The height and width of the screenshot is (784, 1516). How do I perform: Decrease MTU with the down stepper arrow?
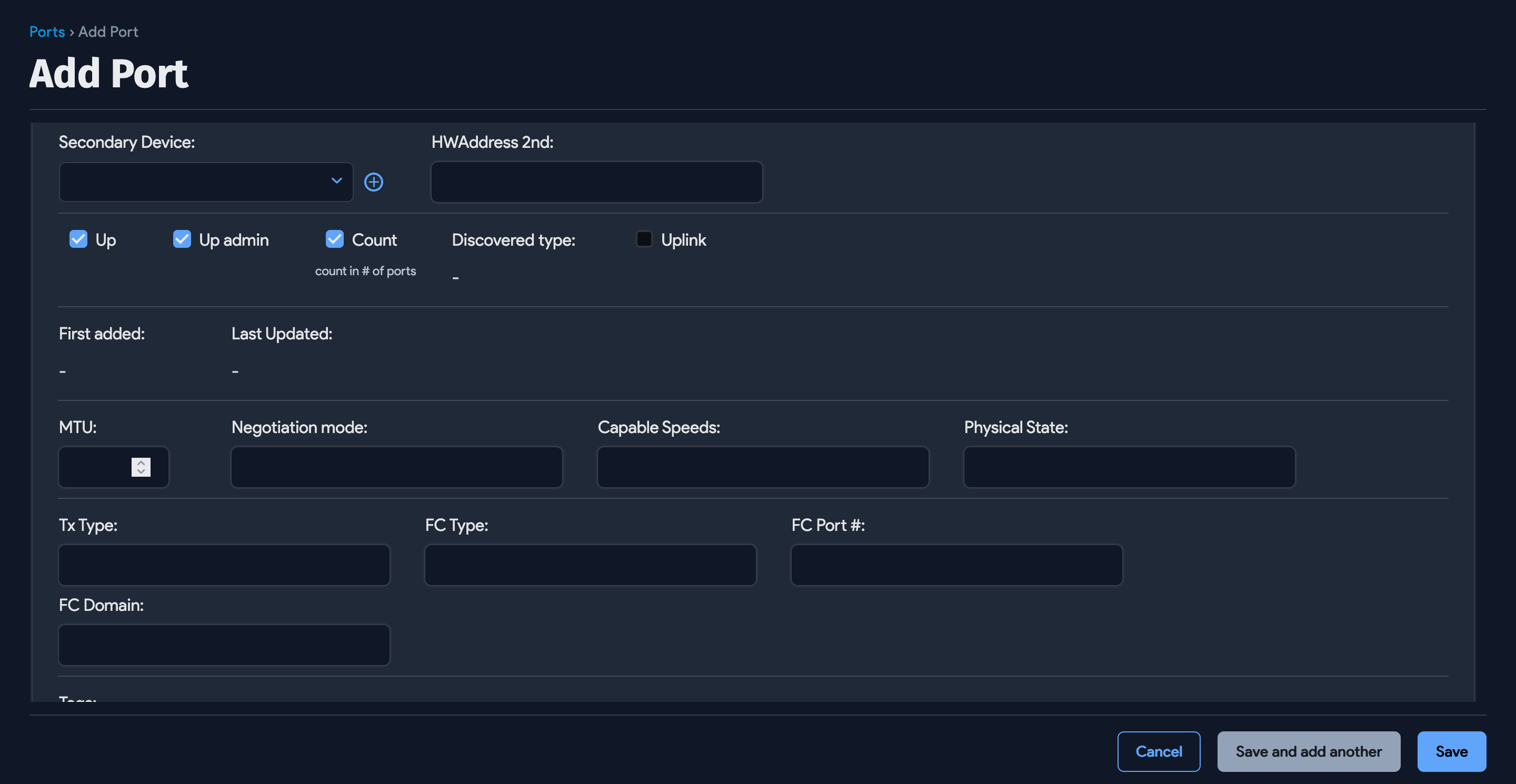click(x=141, y=471)
